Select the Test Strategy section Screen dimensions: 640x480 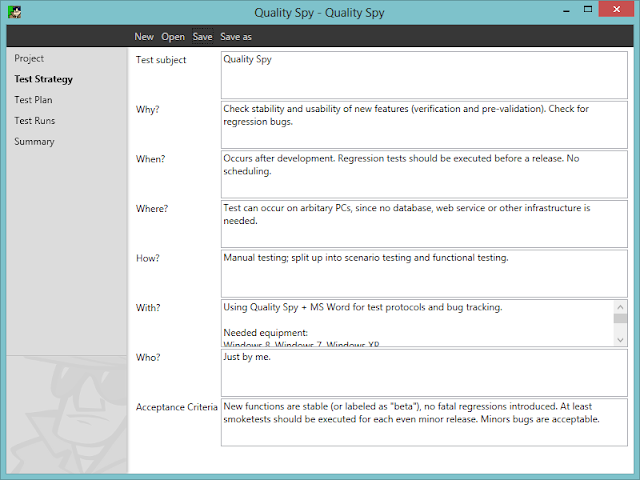pyautogui.click(x=43, y=79)
